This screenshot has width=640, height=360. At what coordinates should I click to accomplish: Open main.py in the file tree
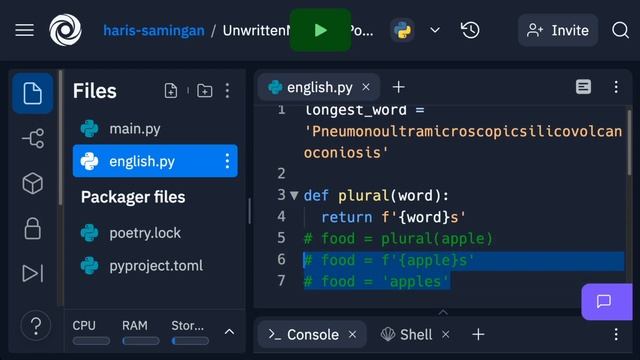click(155, 129)
